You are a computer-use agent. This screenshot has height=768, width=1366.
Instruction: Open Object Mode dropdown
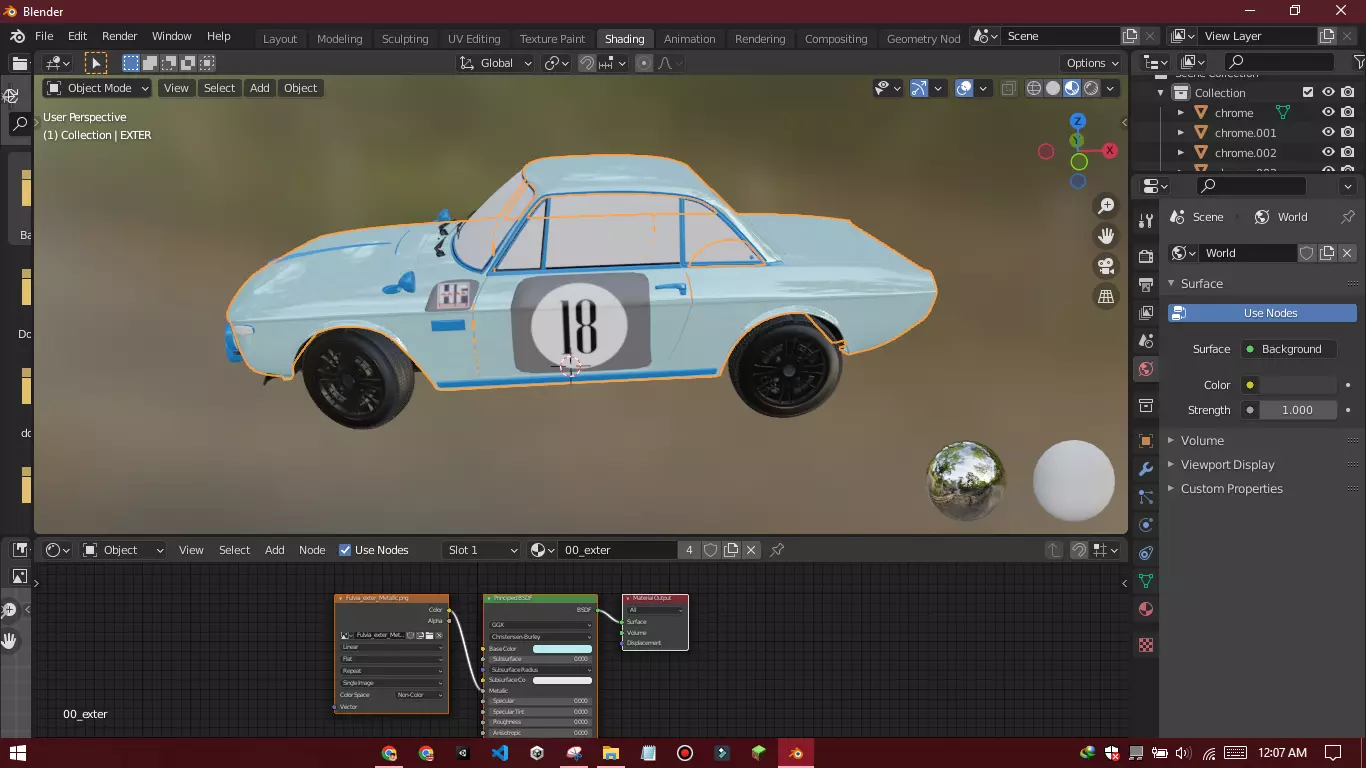click(97, 88)
